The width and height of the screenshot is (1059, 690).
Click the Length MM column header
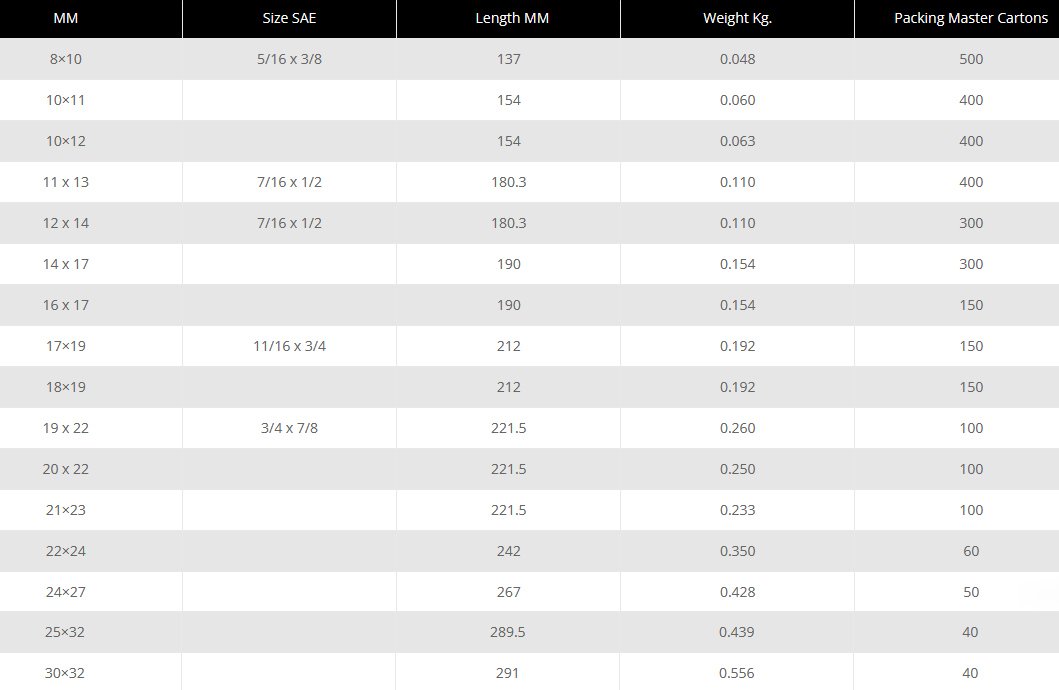[508, 19]
